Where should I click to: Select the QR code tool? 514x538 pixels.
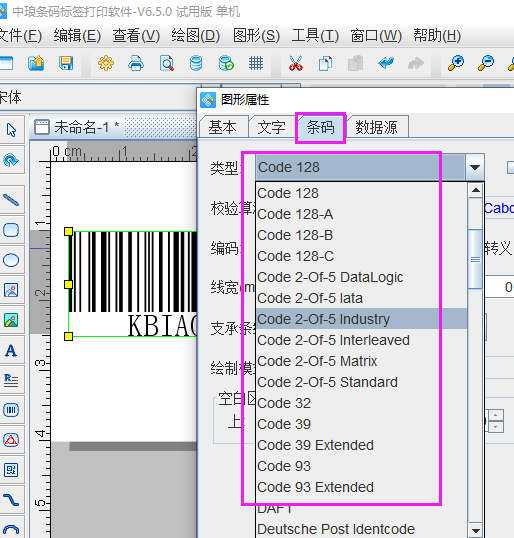click(11, 470)
